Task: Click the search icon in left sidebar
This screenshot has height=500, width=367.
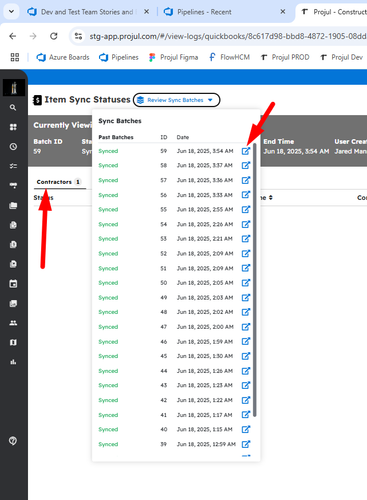Action: point(13,107)
